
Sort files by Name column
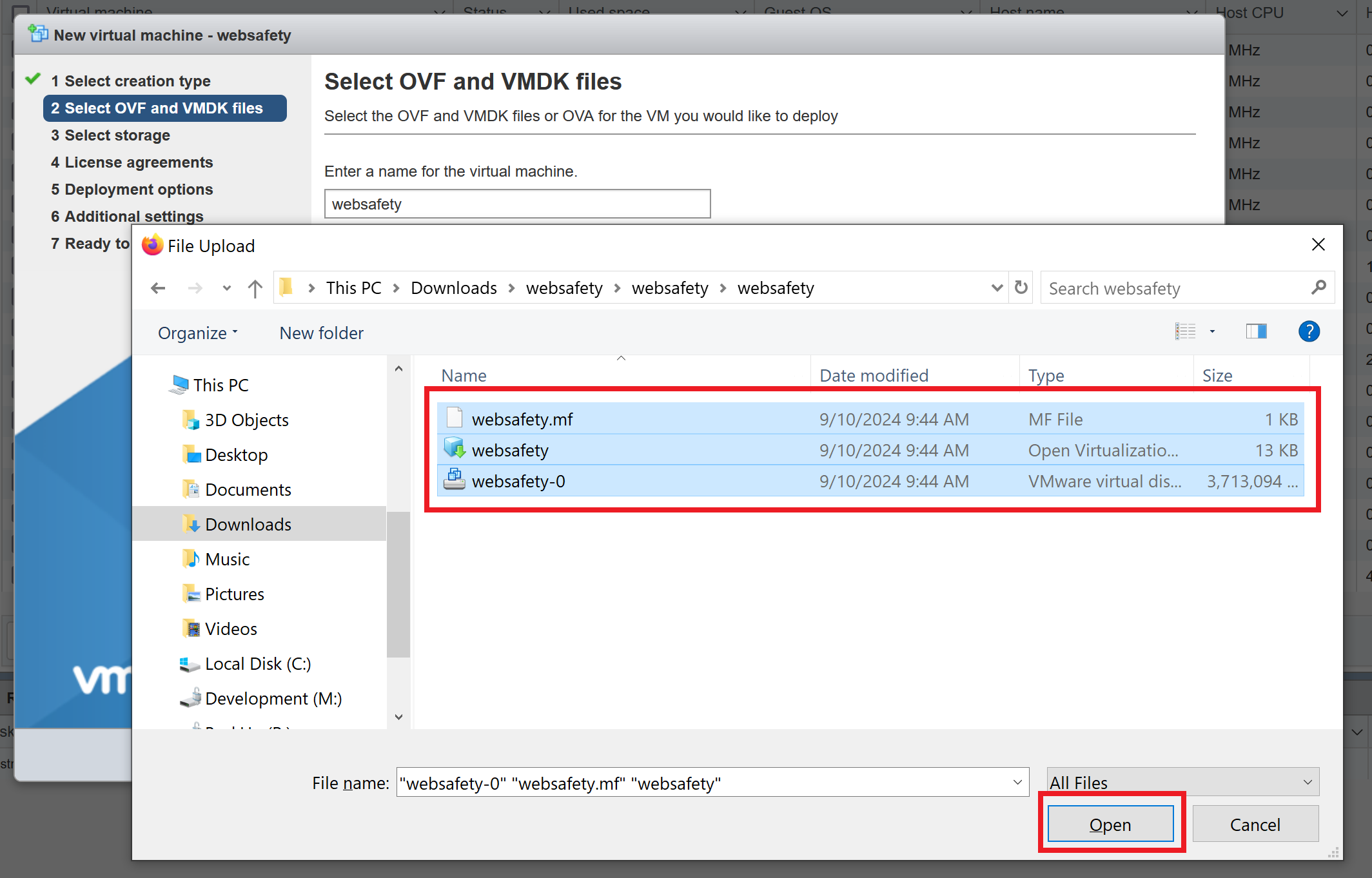464,375
